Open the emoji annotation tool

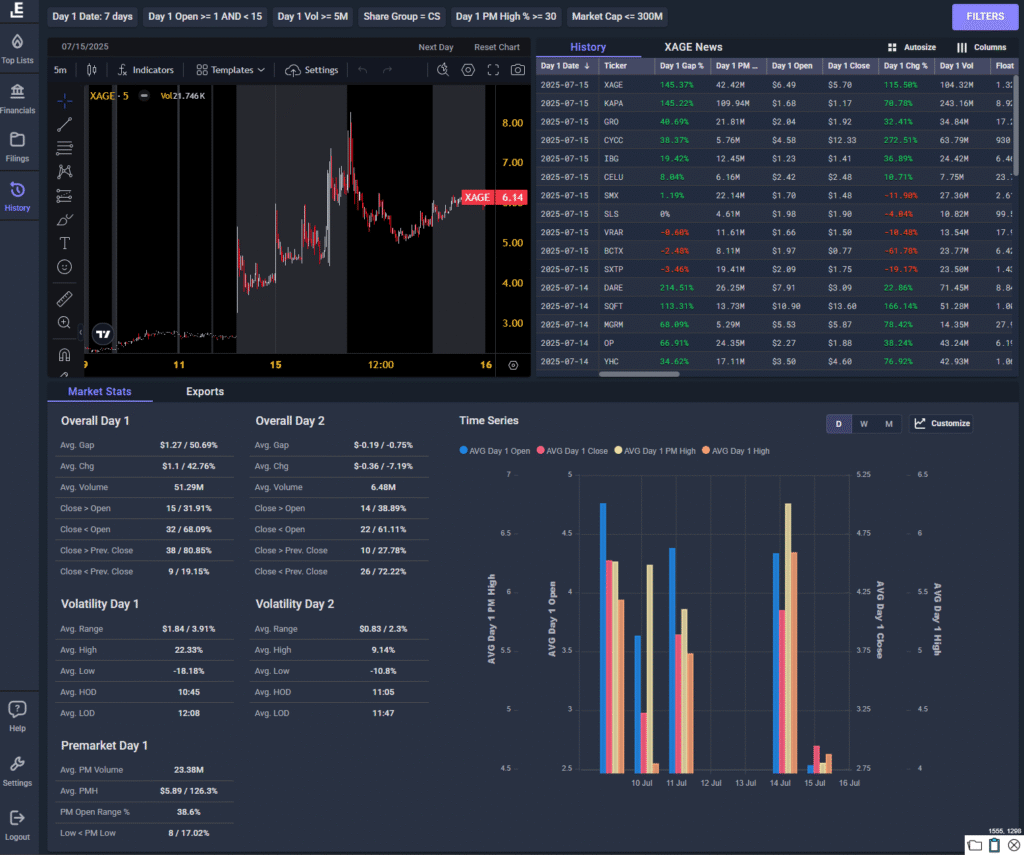pyautogui.click(x=64, y=267)
